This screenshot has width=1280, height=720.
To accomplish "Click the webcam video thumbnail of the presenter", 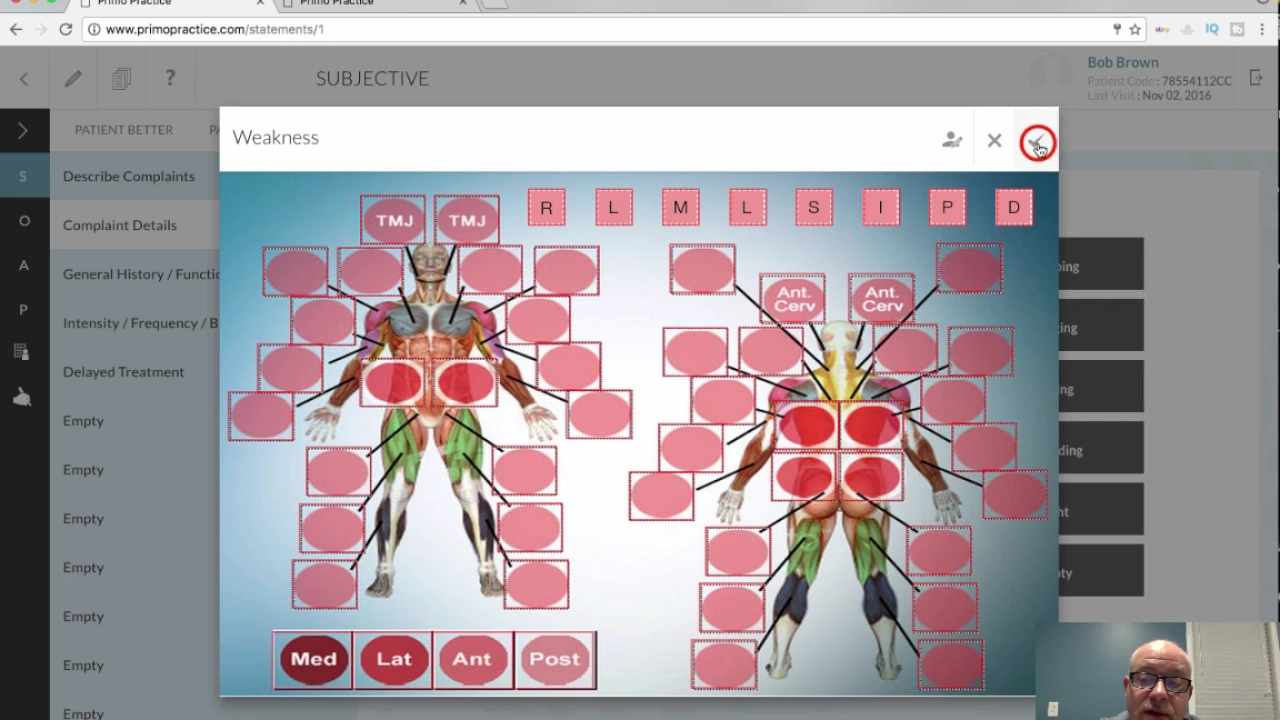I will [x=1157, y=671].
